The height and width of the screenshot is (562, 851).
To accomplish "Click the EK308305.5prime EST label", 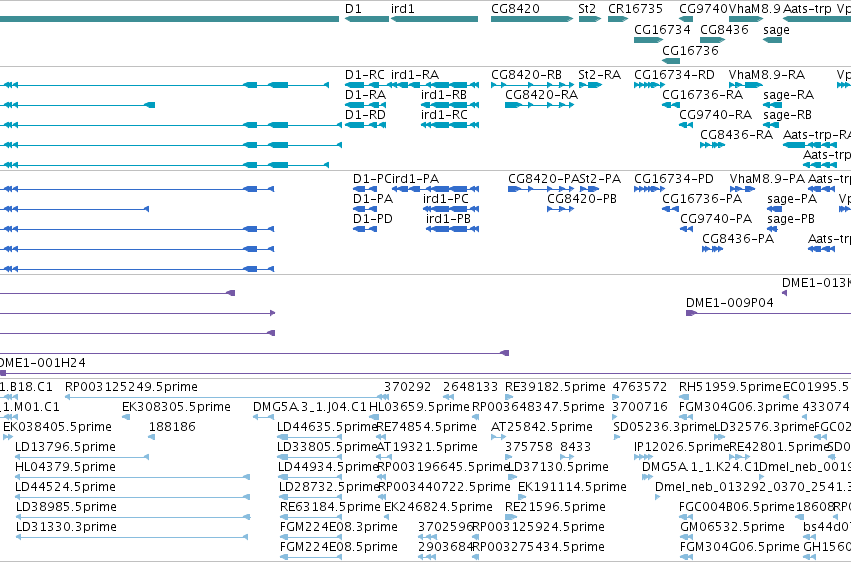I will pyautogui.click(x=176, y=407).
